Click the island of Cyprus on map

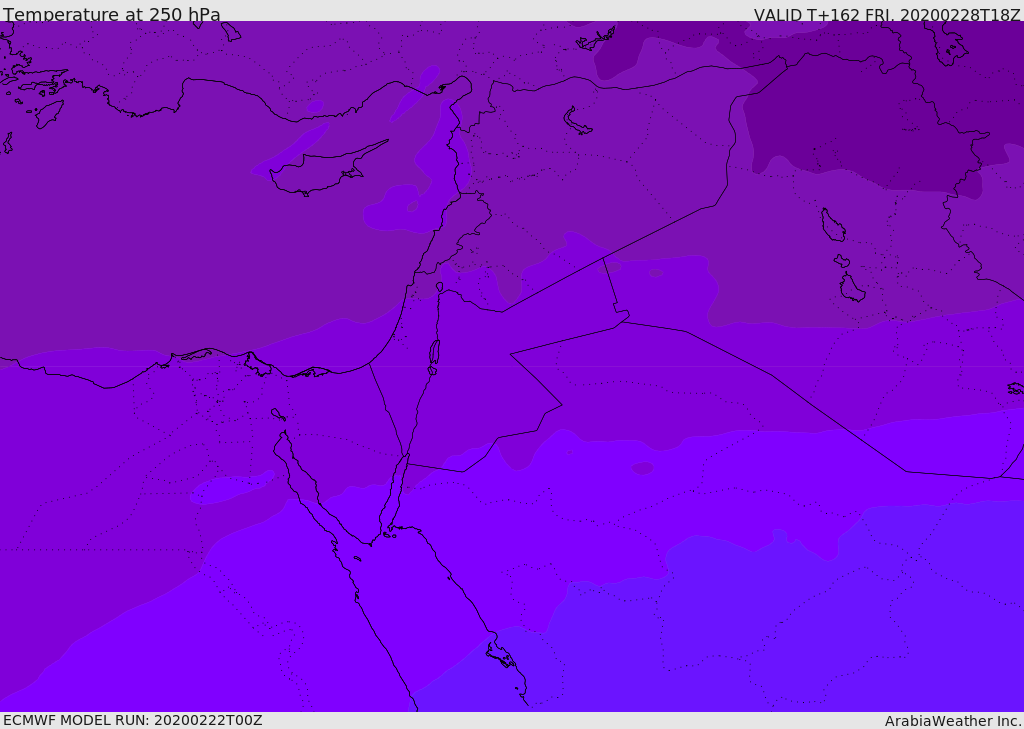click(327, 170)
